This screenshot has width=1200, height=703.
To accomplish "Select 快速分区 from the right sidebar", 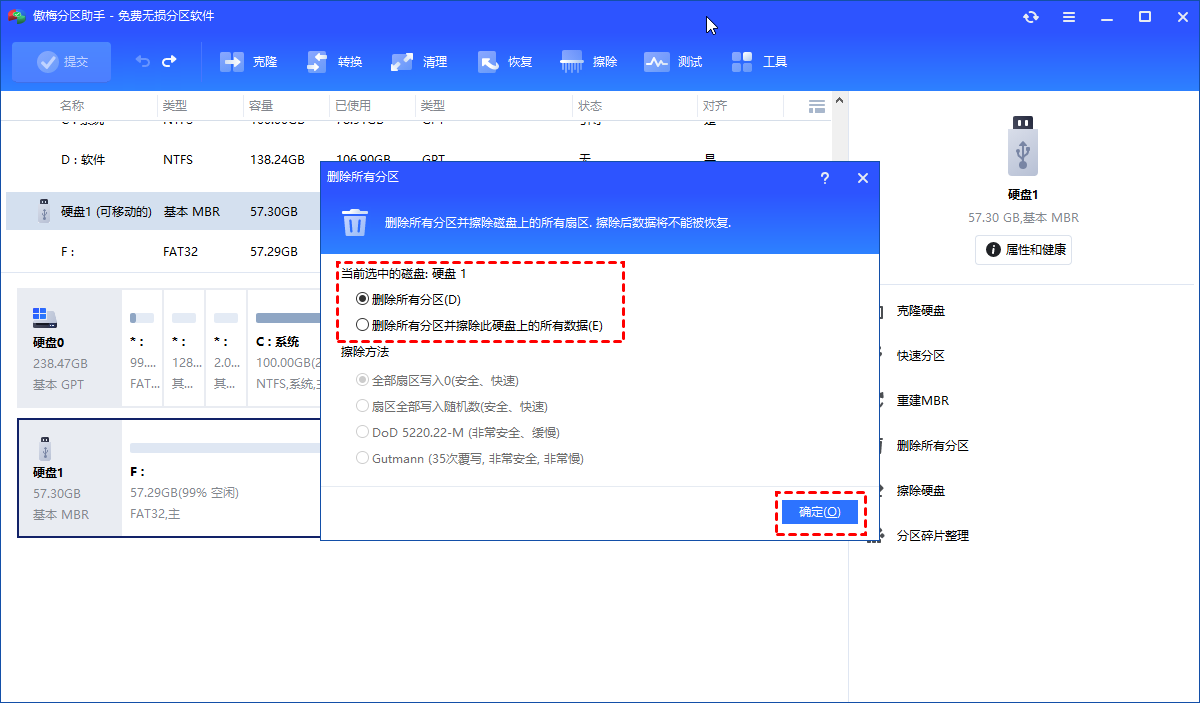I will (x=921, y=355).
